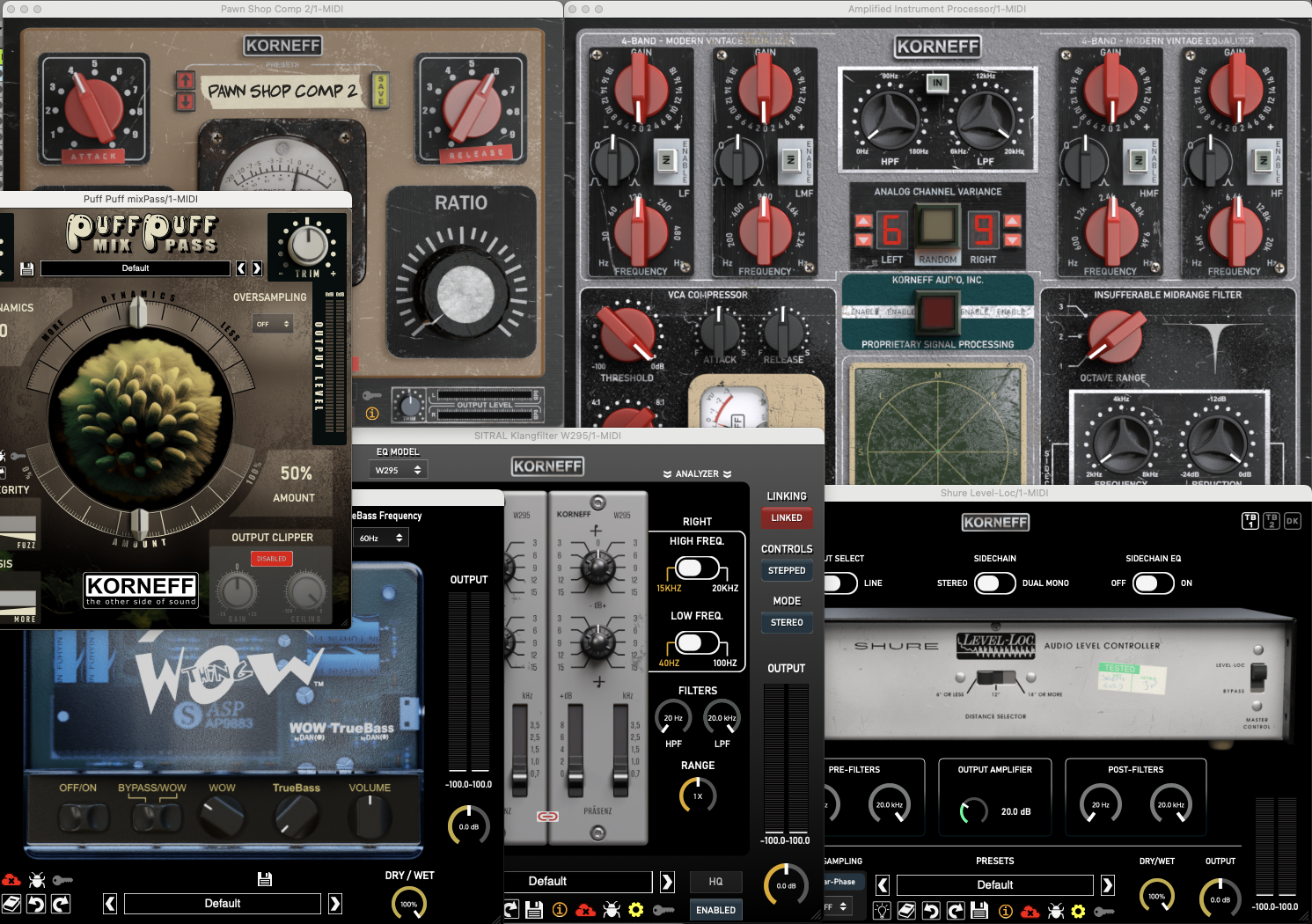Toggle the Low Freq 40Hz/100Hz switch
The width and height of the screenshot is (1312, 924).
[x=696, y=642]
